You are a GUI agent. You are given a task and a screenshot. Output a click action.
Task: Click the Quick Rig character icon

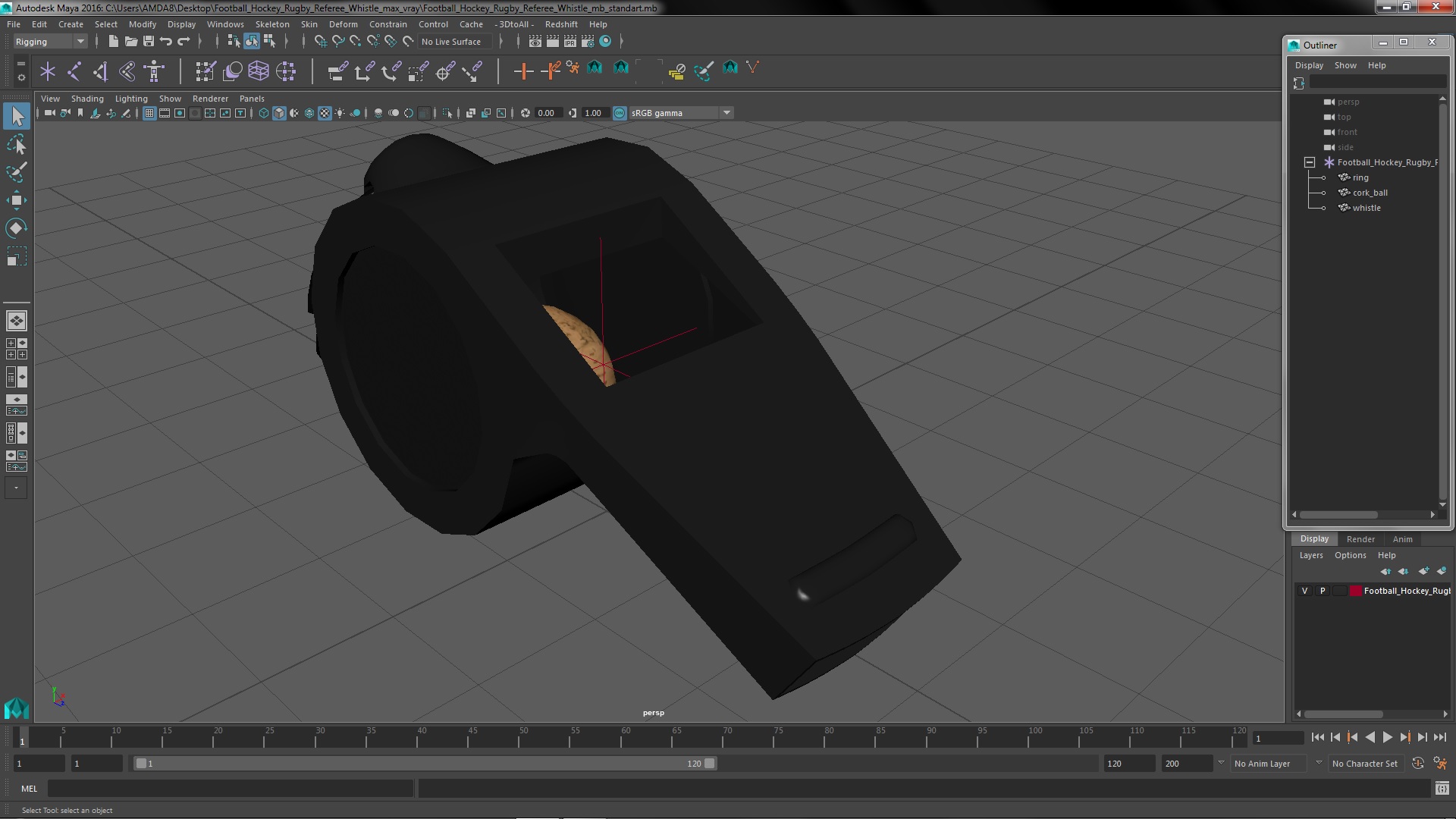coord(154,71)
